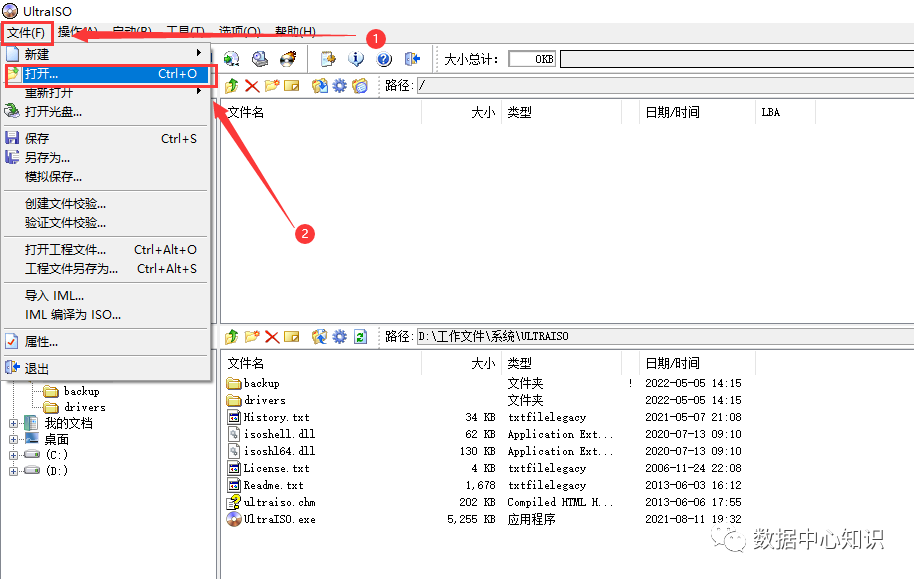Screen dimensions: 914x579
Task: Choose 退出 to exit UltraISO
Action: tap(105, 369)
